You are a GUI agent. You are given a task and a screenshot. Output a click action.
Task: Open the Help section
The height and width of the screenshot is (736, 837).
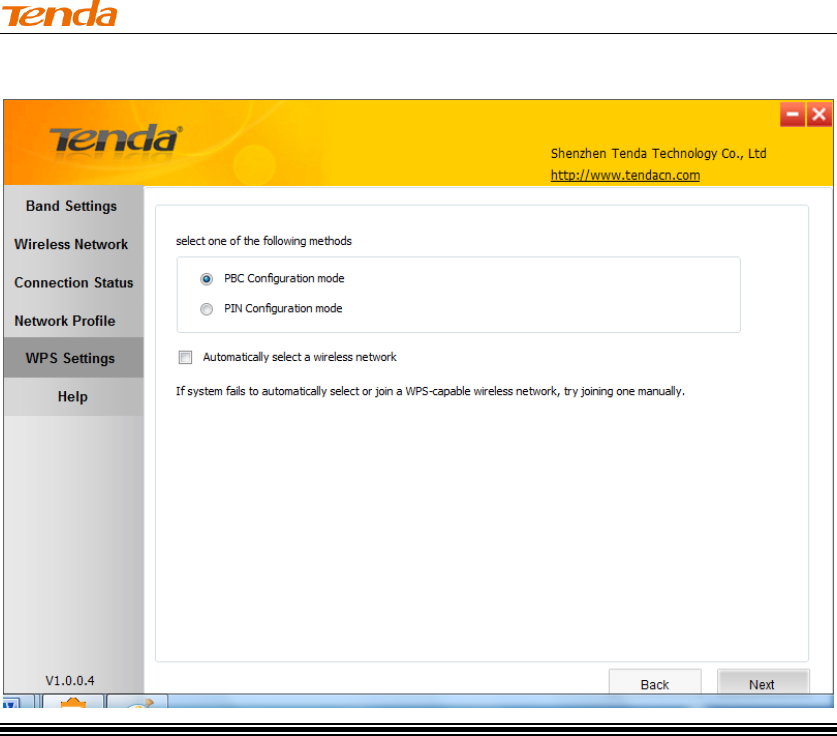73,397
